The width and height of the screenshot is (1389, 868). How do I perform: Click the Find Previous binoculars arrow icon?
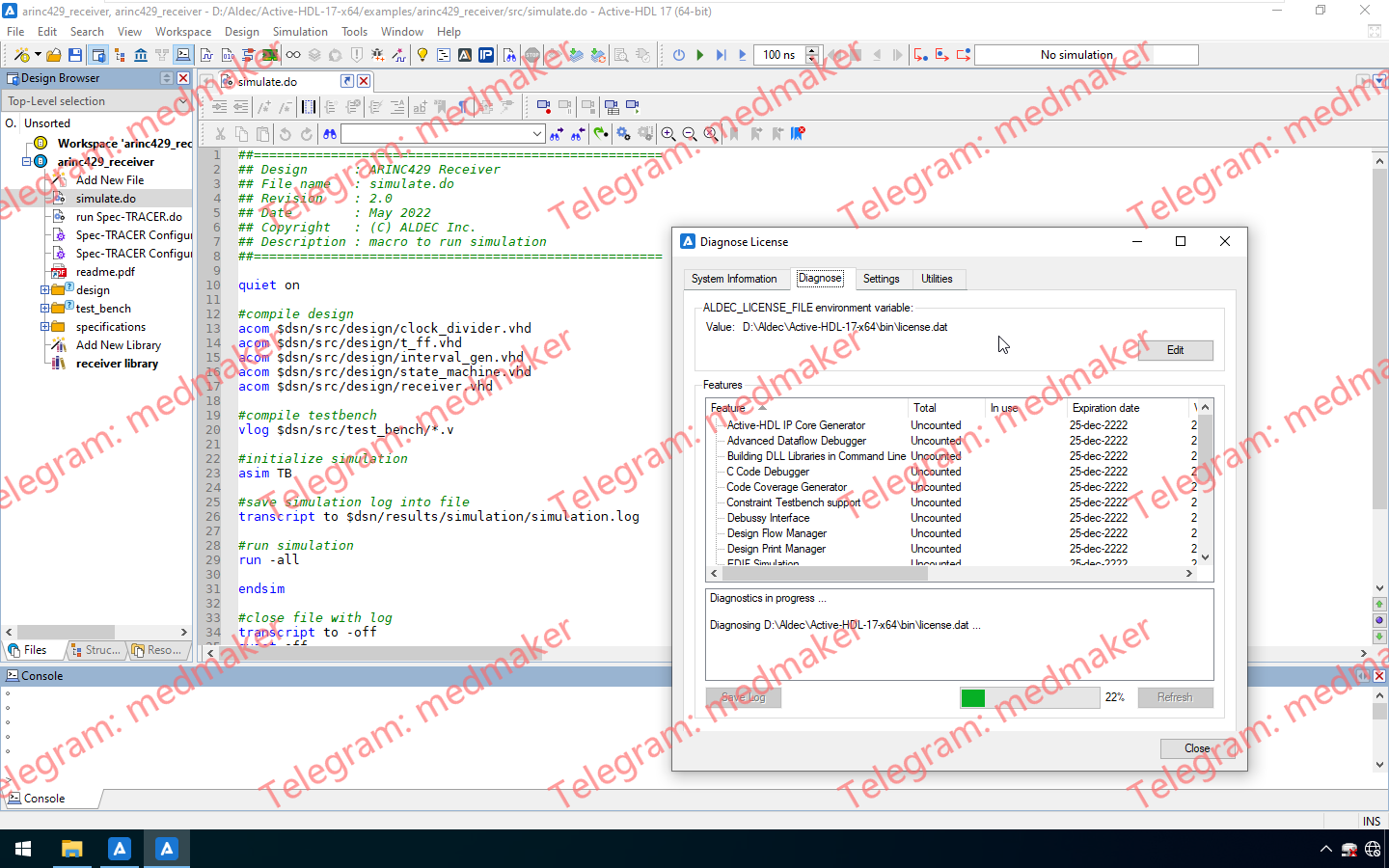click(578, 134)
